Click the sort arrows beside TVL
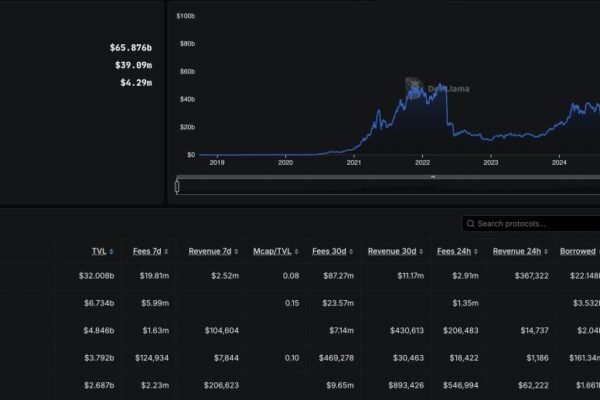Viewport: 600px width, 400px height. coord(111,252)
